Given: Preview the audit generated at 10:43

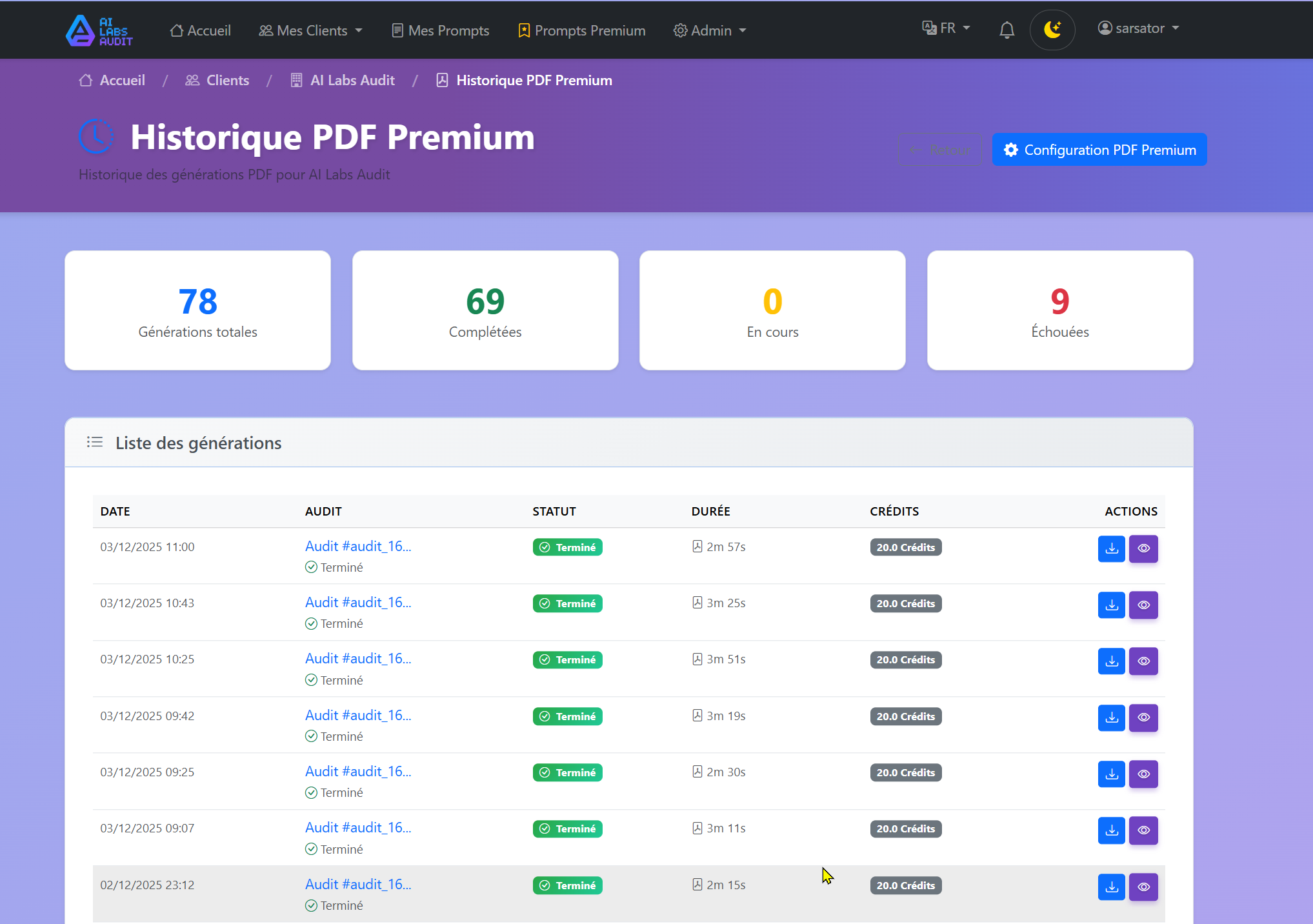Looking at the screenshot, I should coord(1143,605).
